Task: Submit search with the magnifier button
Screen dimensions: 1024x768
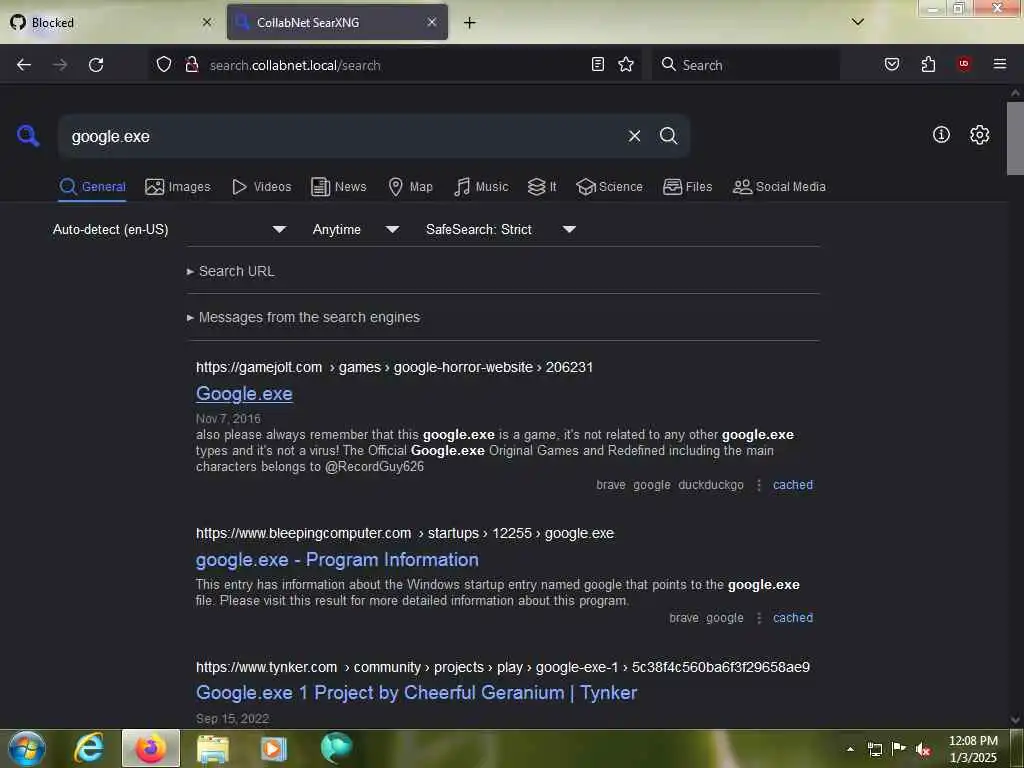Action: [x=668, y=136]
